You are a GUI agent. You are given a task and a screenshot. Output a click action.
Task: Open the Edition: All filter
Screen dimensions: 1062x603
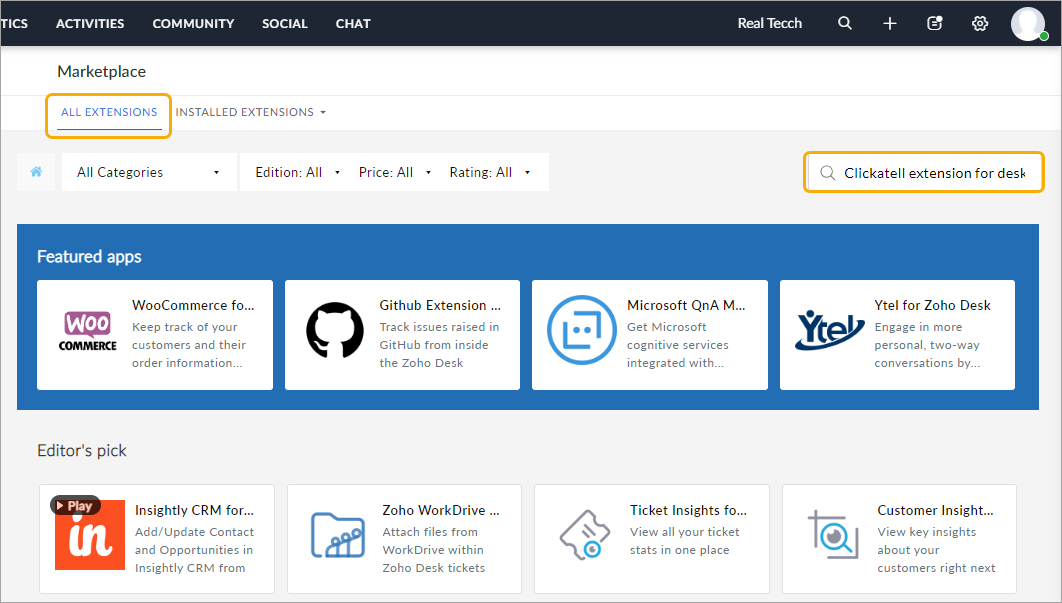point(297,172)
